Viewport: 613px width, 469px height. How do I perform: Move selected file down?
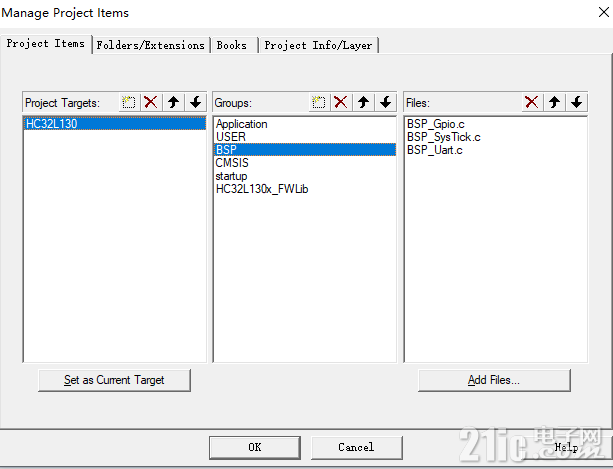[577, 103]
